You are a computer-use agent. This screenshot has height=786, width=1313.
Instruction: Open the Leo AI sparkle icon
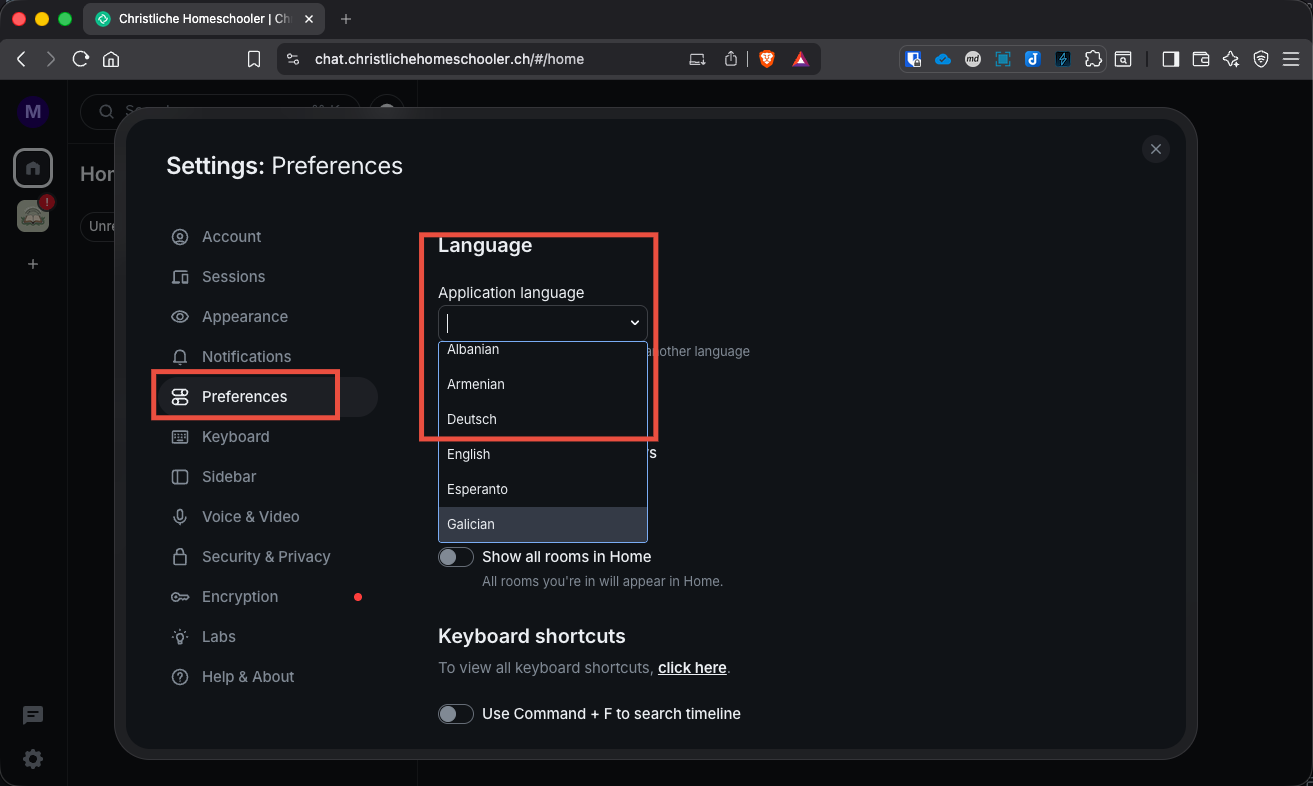point(1231,59)
